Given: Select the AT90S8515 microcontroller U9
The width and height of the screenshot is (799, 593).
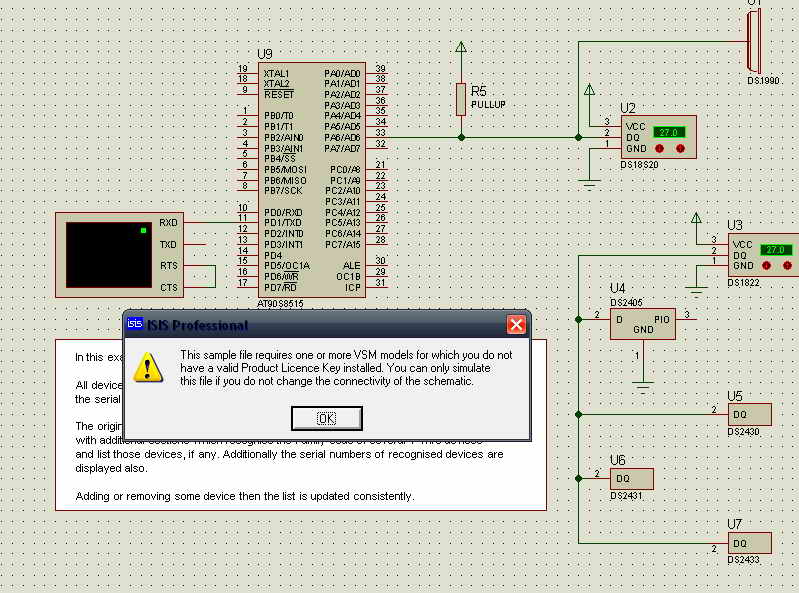Looking at the screenshot, I should (x=311, y=180).
